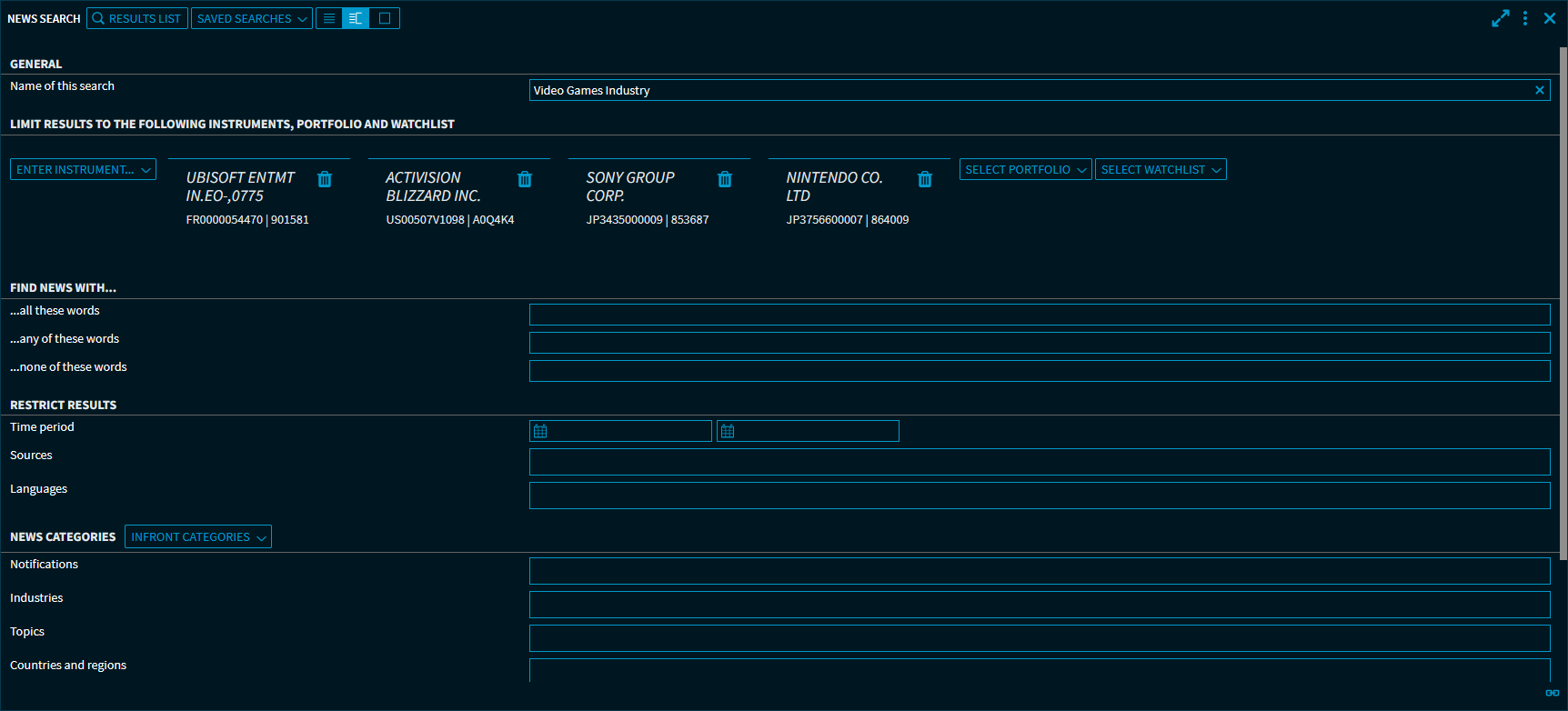Open the Saved Searches dropdown
The height and width of the screenshot is (711, 1568).
[x=252, y=18]
